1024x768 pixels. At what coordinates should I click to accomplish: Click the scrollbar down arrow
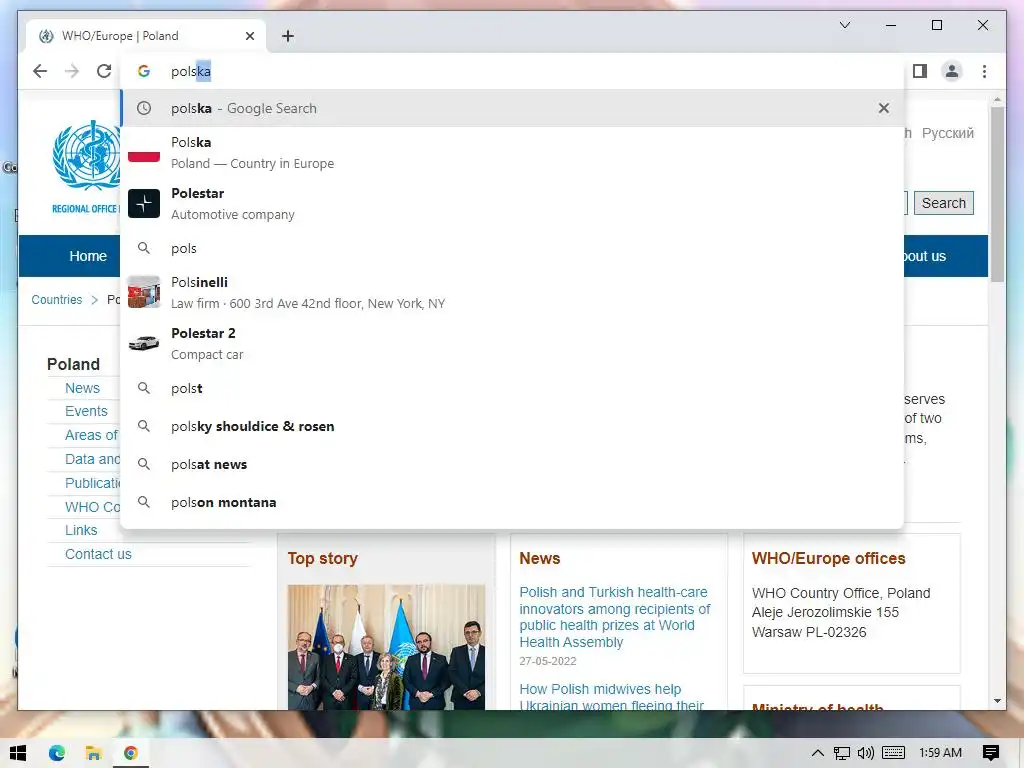[x=997, y=701]
